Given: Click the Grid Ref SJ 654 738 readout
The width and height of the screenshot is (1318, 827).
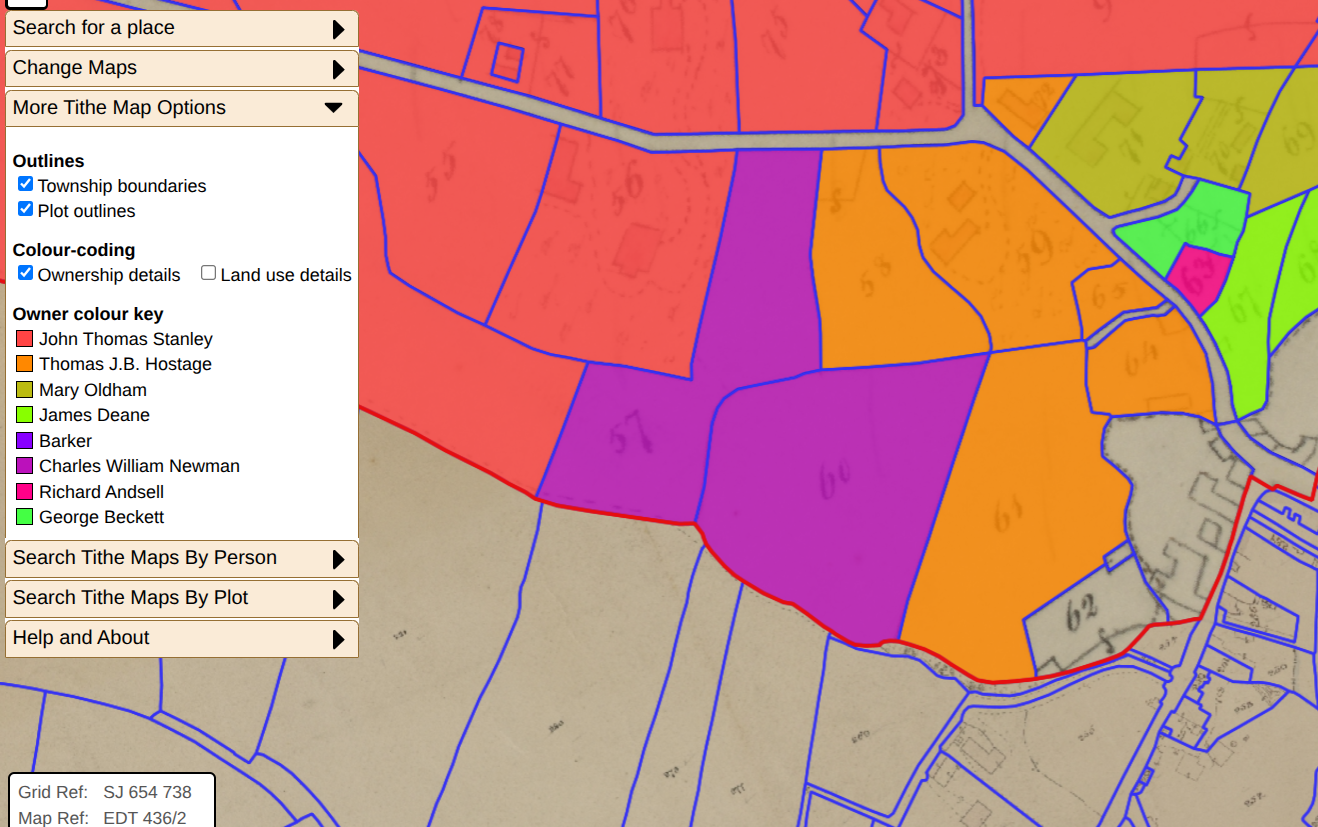Looking at the screenshot, I should [105, 792].
